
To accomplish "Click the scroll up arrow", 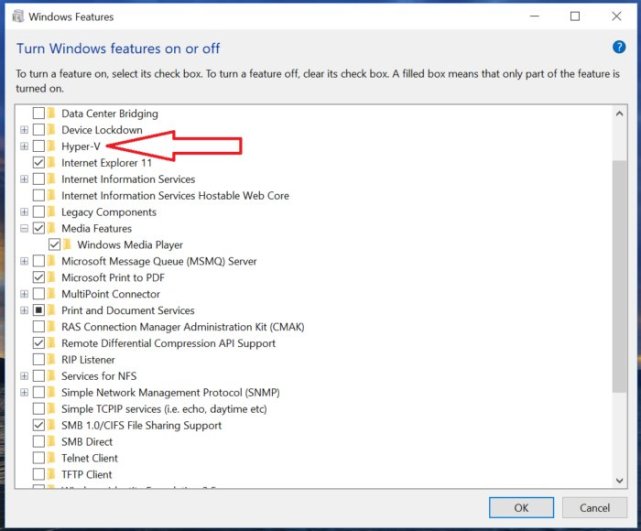I will click(619, 114).
